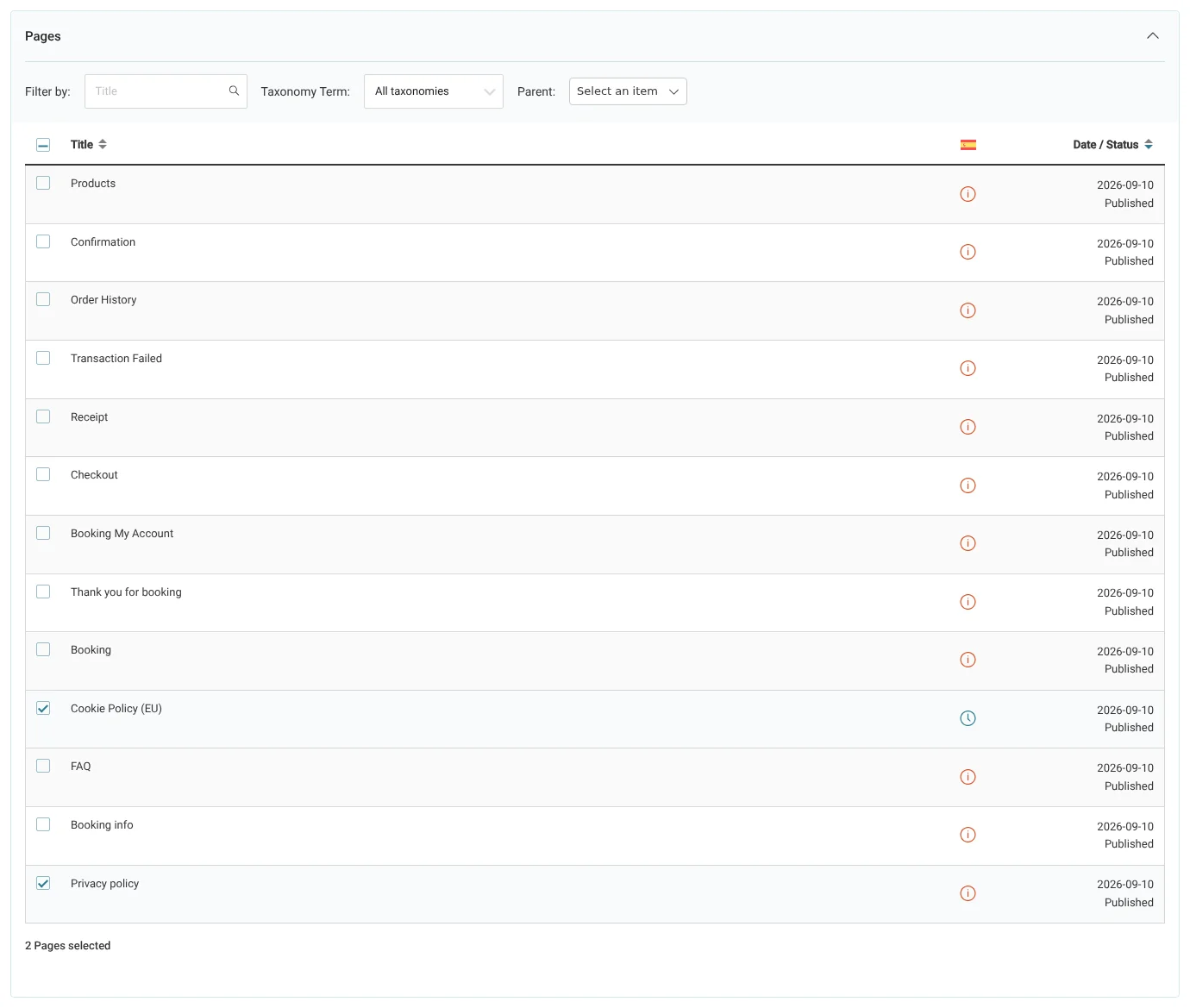Open the Parent 'Select an item' dropdown
Image resolution: width=1190 pixels, height=1008 pixels.
628,91
